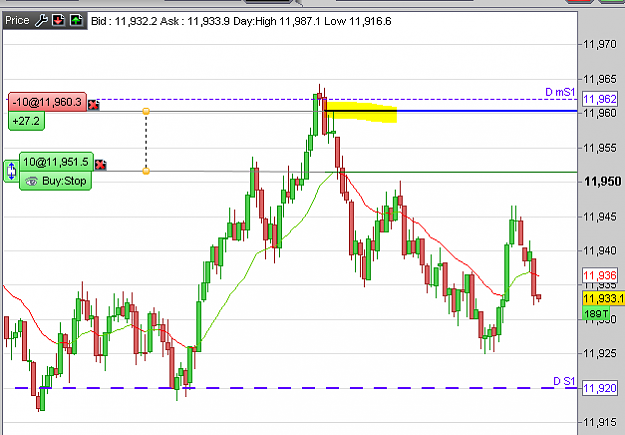Image resolution: width=625 pixels, height=435 pixels.
Task: Select the orange handle on the position line
Action: pos(146,111)
